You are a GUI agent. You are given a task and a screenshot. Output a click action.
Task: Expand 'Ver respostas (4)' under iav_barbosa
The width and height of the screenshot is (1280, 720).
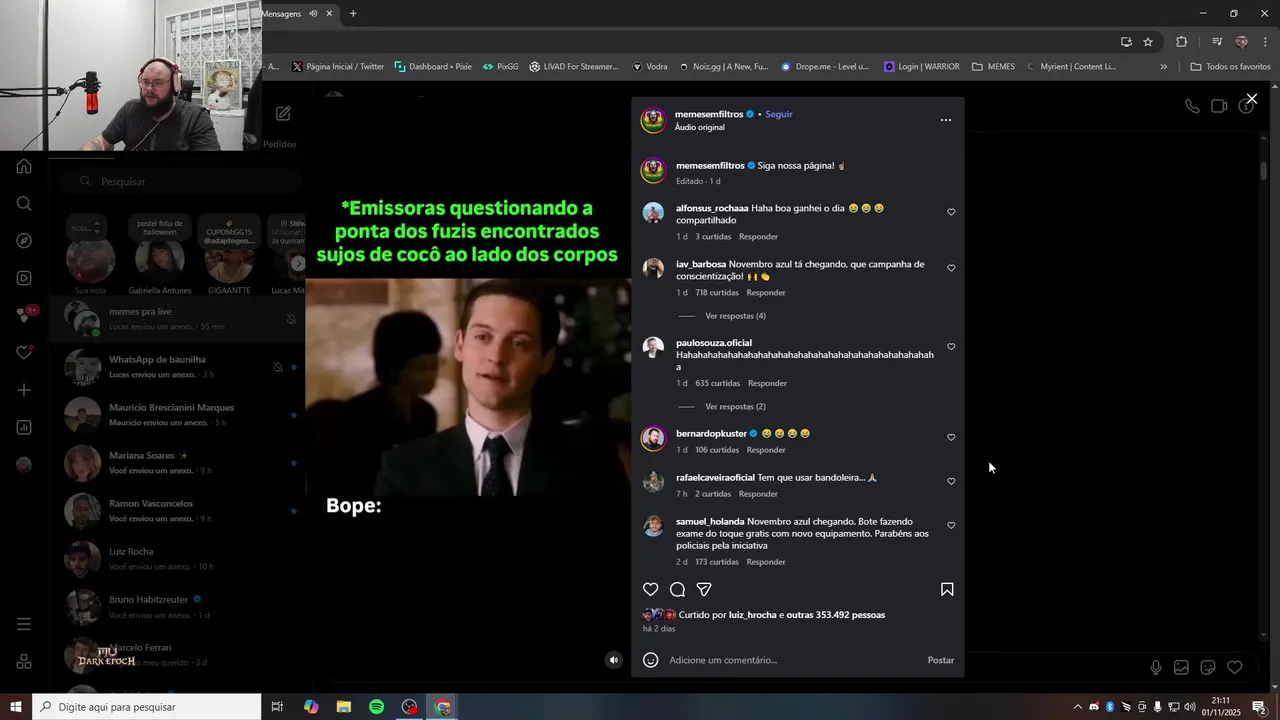tap(735, 316)
